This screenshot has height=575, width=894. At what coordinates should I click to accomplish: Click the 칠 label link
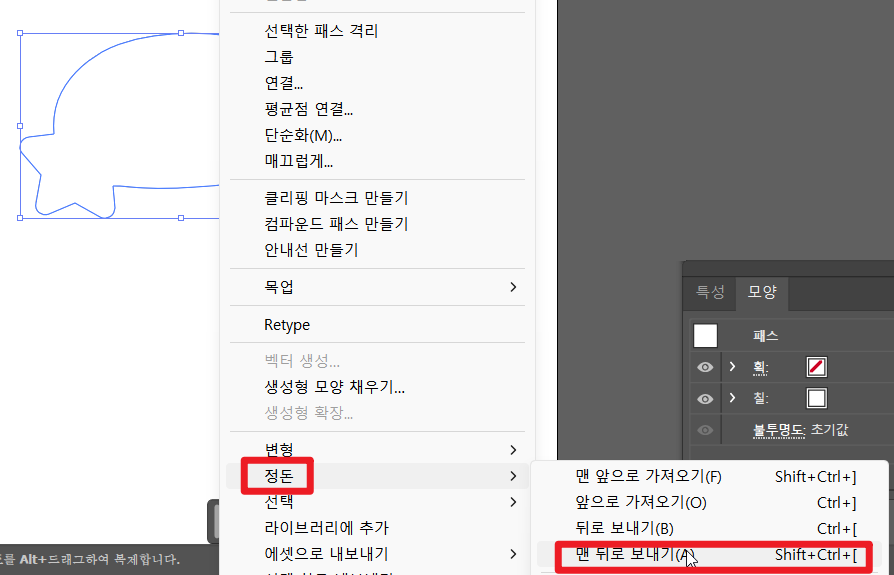point(761,398)
